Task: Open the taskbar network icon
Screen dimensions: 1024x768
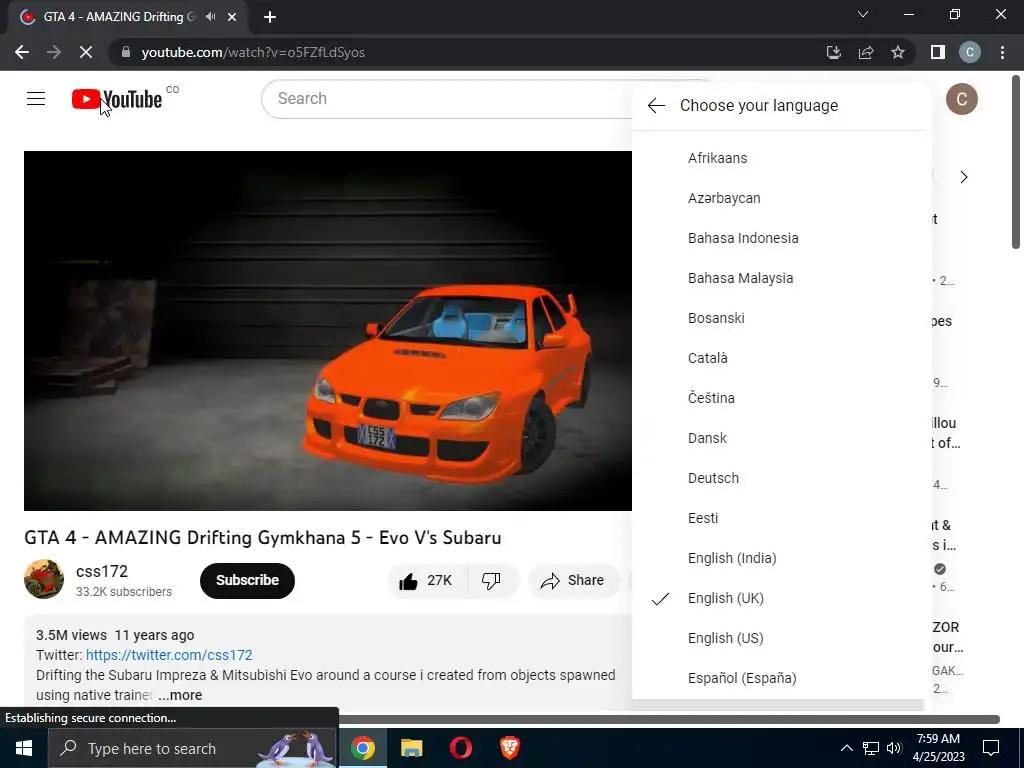Action: pos(871,748)
